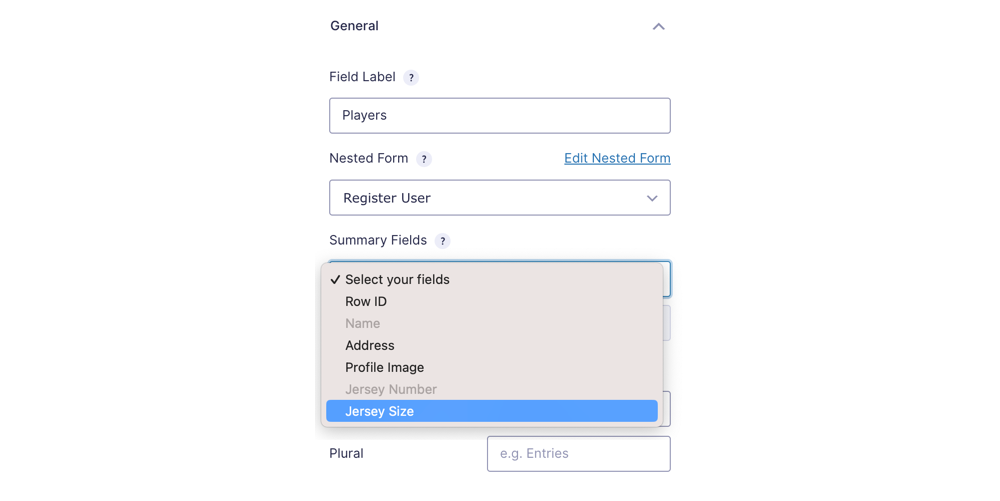Click the checkmark beside Select your fields
Image resolution: width=1000 pixels, height=501 pixels.
coord(335,280)
